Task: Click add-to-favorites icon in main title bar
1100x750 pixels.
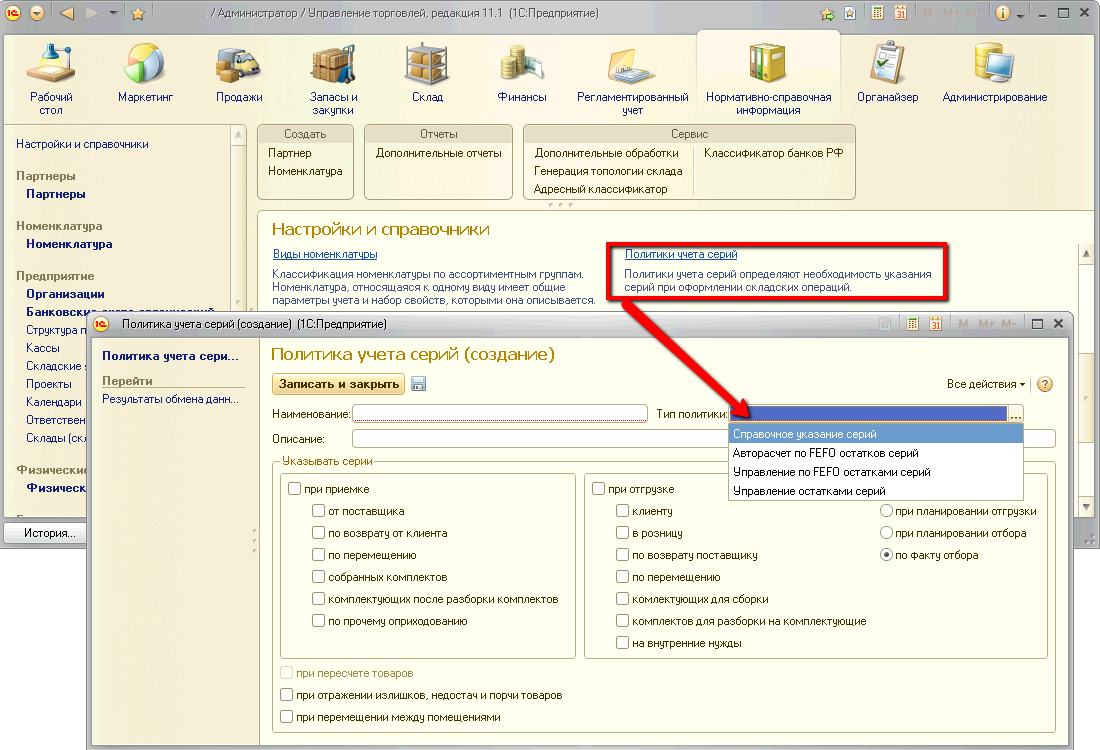Action: coord(828,13)
